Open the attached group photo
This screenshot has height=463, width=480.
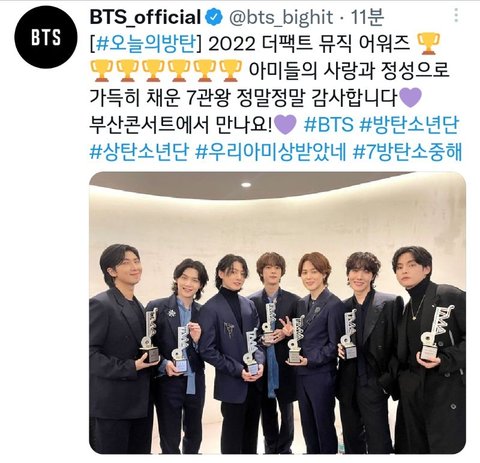[277, 313]
